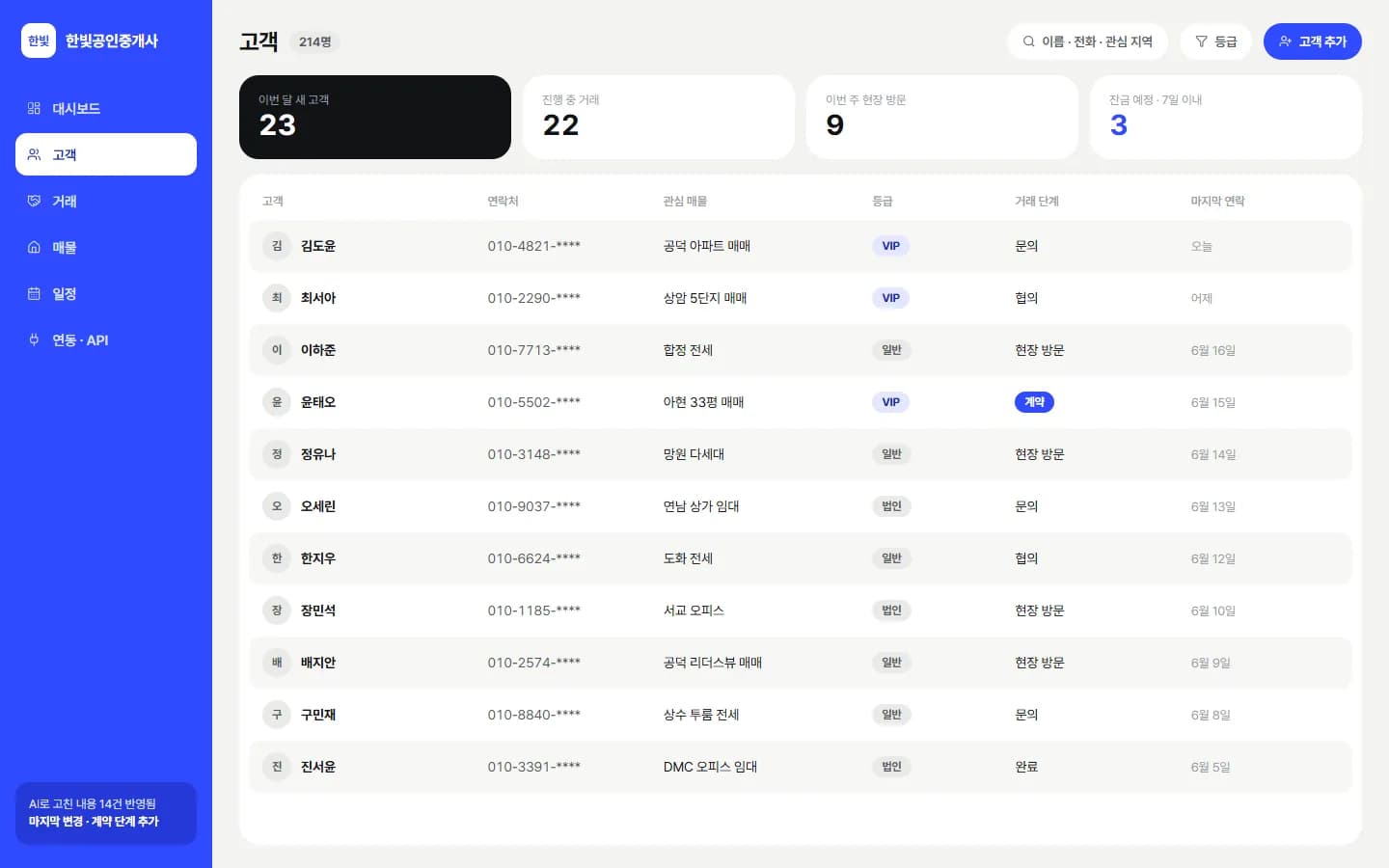Open the 매물 listings page
This screenshot has width=1389, height=868.
click(106, 247)
